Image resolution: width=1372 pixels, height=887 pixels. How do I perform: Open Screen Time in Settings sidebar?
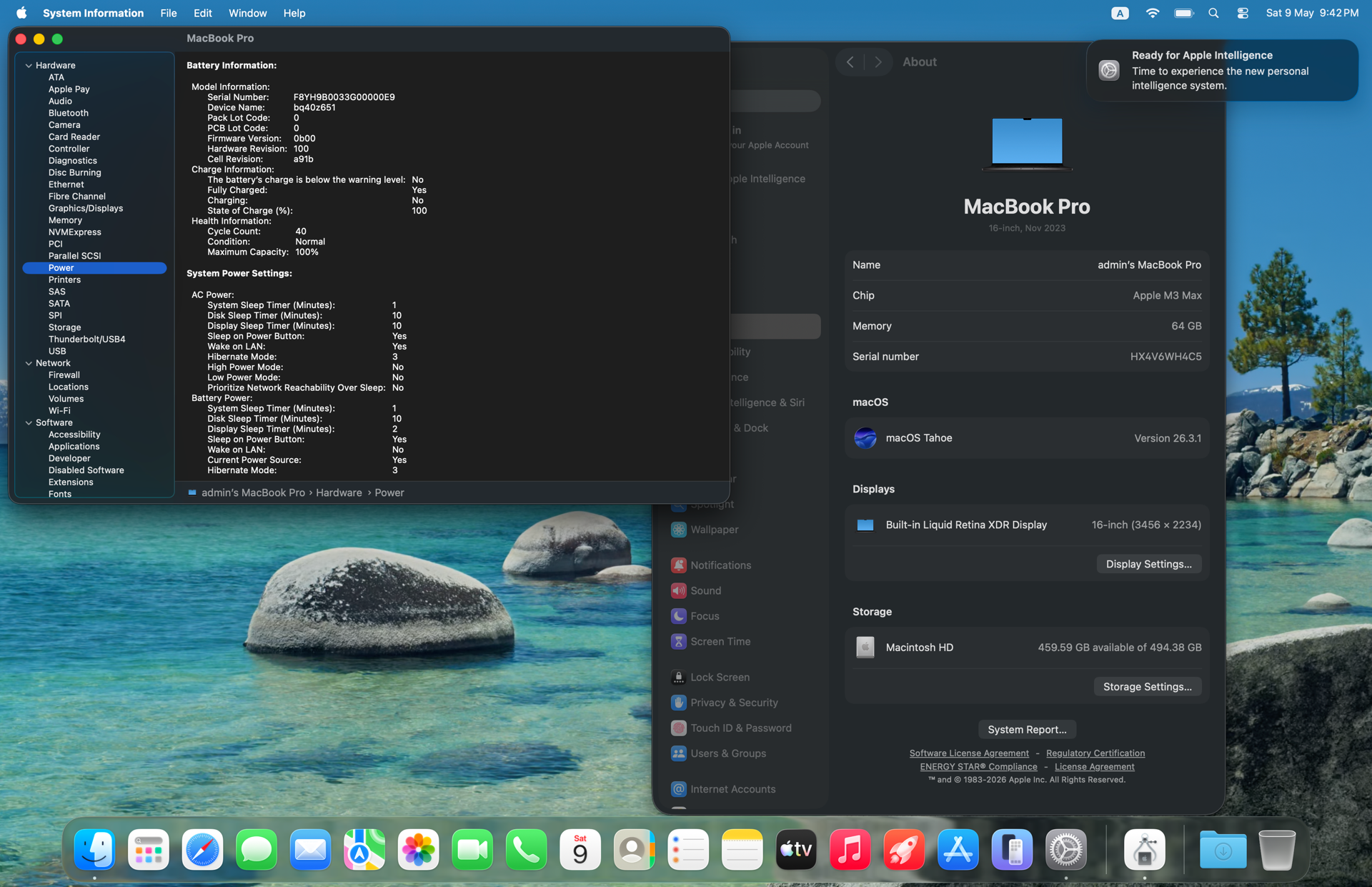pos(710,641)
